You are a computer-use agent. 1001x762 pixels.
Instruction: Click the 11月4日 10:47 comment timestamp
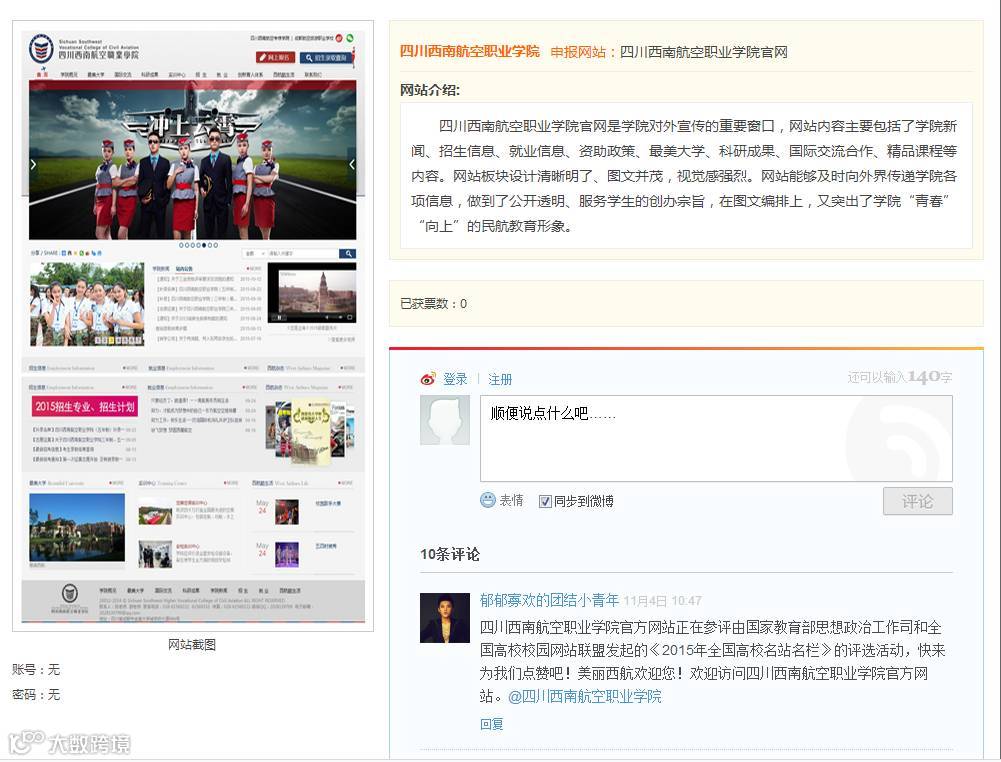(662, 601)
